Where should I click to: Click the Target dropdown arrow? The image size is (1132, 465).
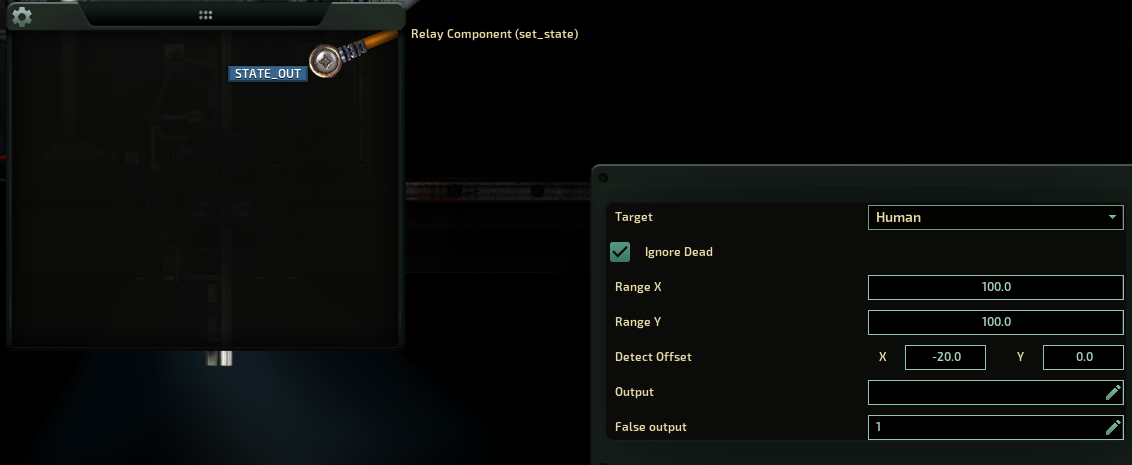click(1112, 217)
